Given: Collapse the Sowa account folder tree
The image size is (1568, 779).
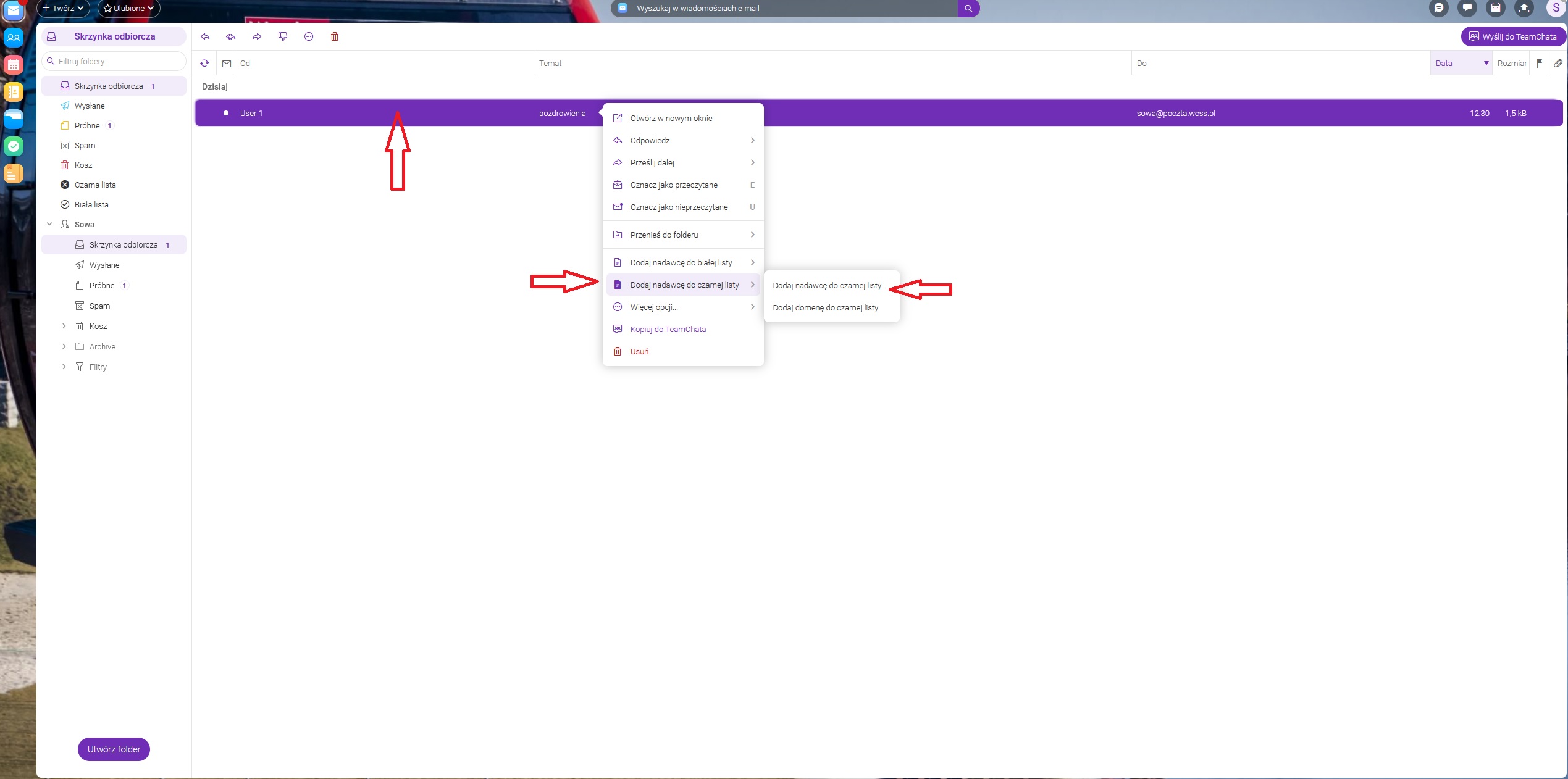Looking at the screenshot, I should tap(49, 224).
